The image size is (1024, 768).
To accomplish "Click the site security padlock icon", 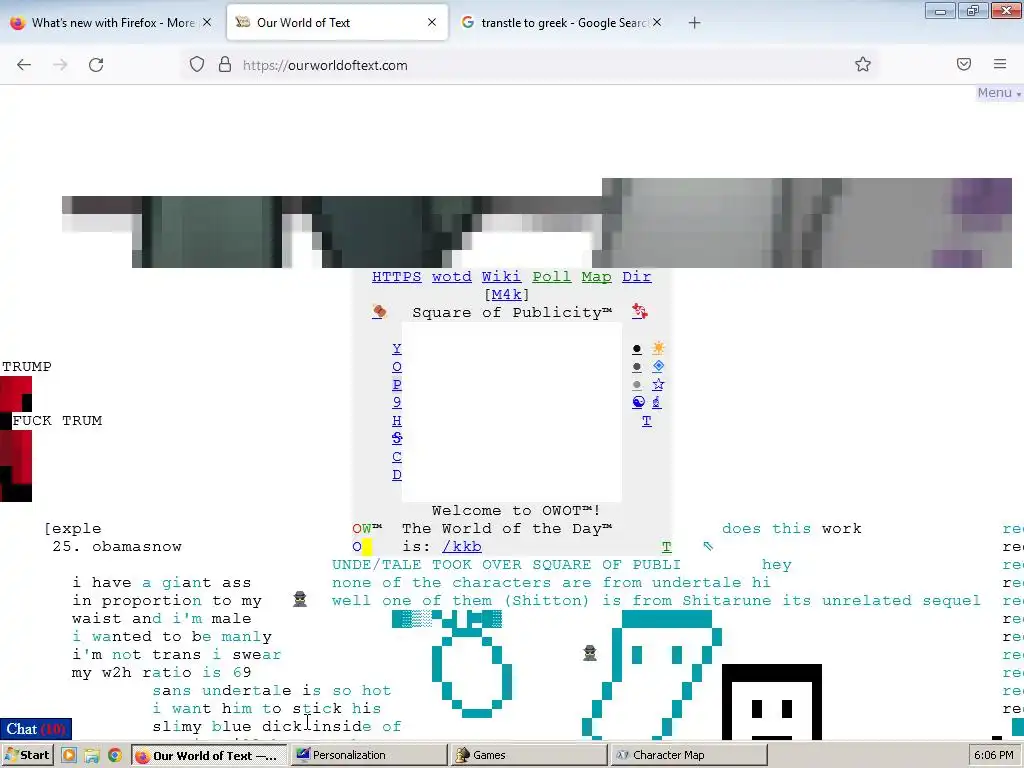I will tap(225, 65).
